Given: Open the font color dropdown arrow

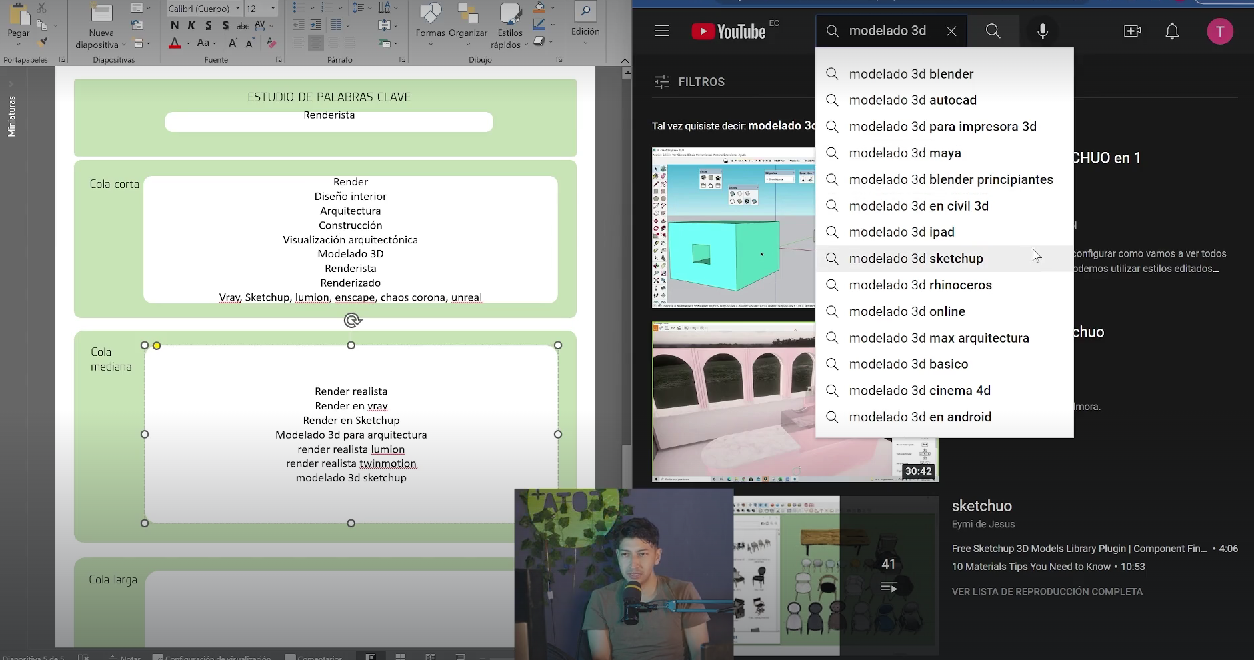Looking at the screenshot, I should click(x=187, y=43).
